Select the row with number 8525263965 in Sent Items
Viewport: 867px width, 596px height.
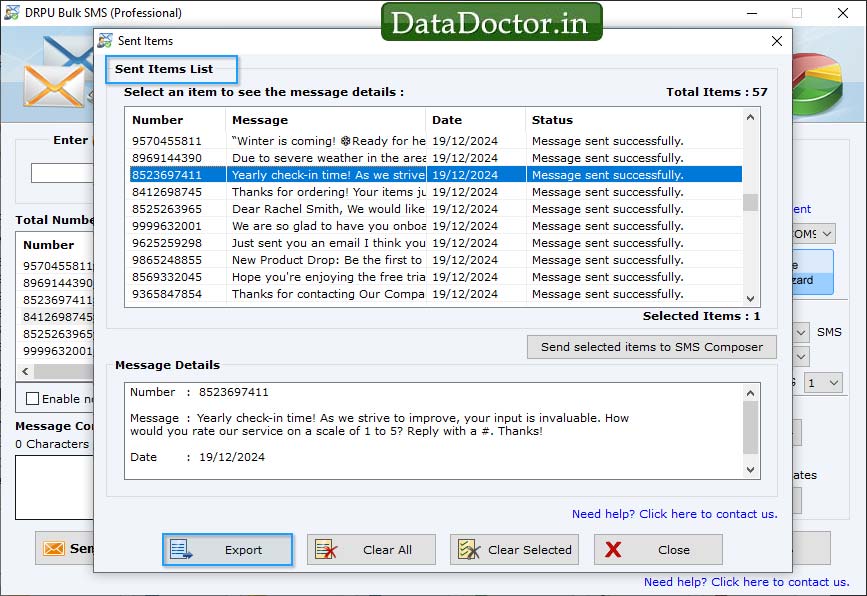436,209
